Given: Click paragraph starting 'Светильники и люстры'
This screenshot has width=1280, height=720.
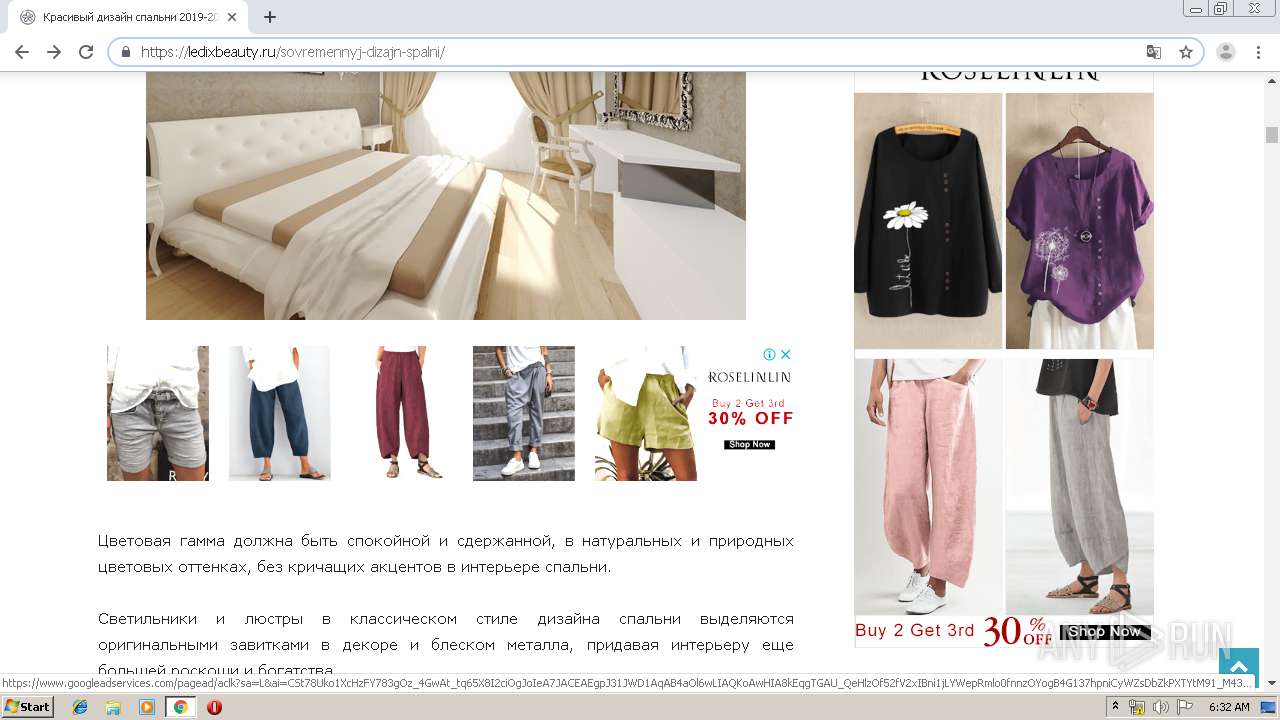Looking at the screenshot, I should tap(446, 644).
